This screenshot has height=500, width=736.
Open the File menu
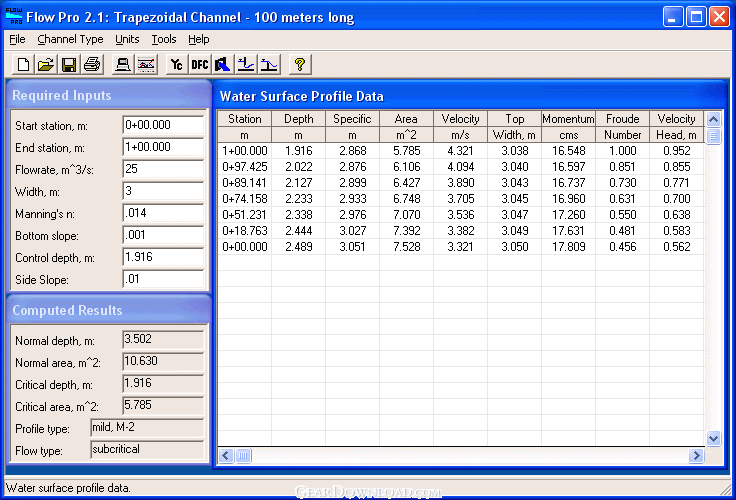17,39
